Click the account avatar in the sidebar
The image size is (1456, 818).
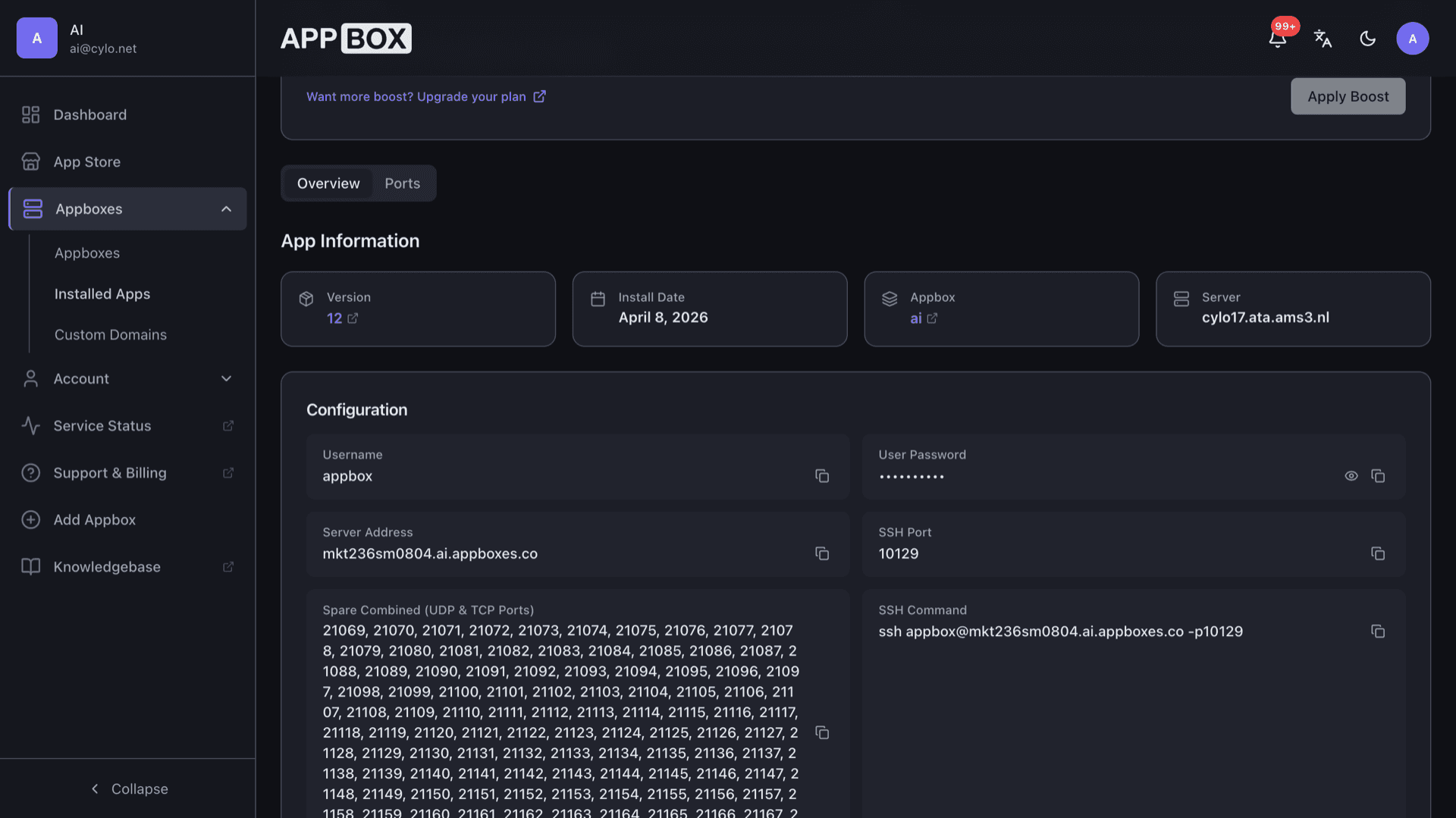pos(36,38)
